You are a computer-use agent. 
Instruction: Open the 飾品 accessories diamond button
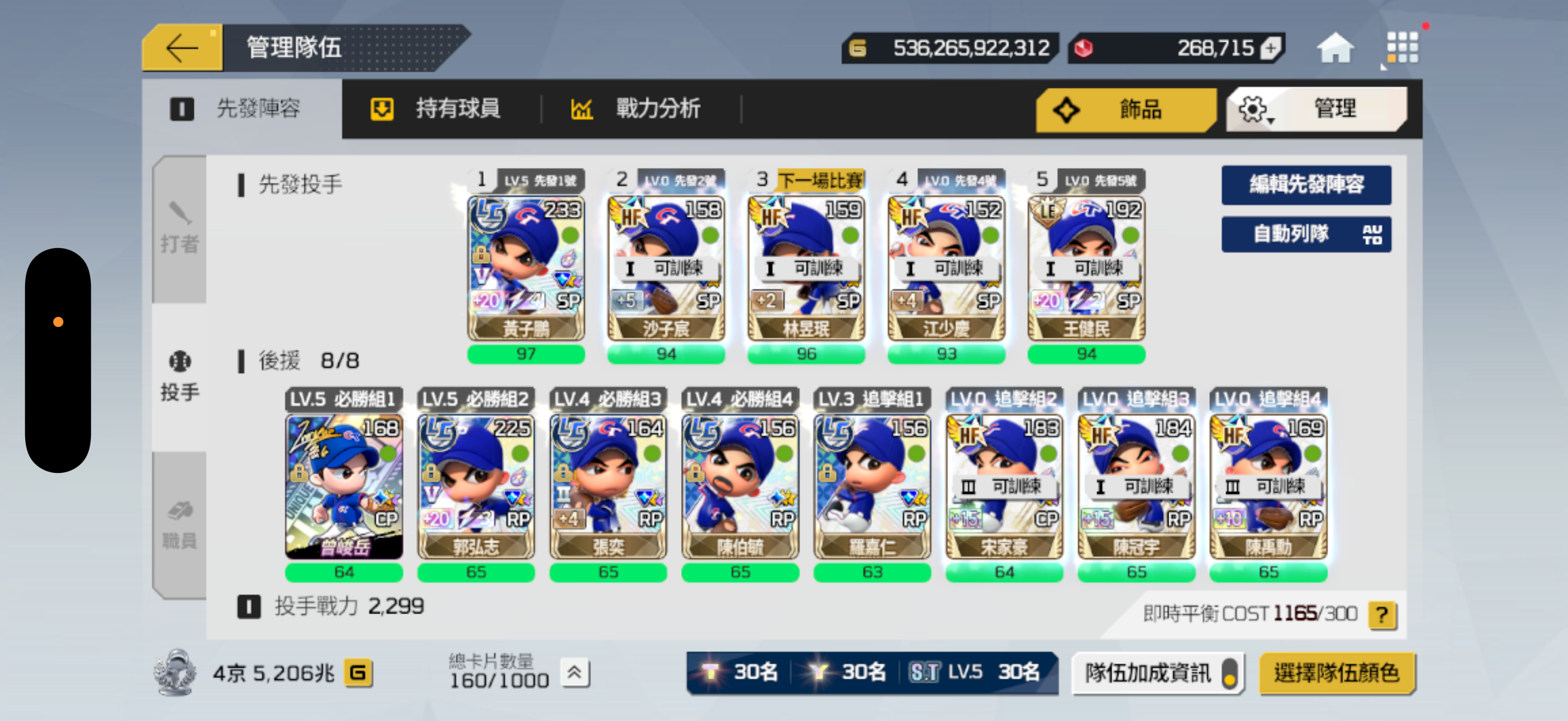(x=1125, y=109)
